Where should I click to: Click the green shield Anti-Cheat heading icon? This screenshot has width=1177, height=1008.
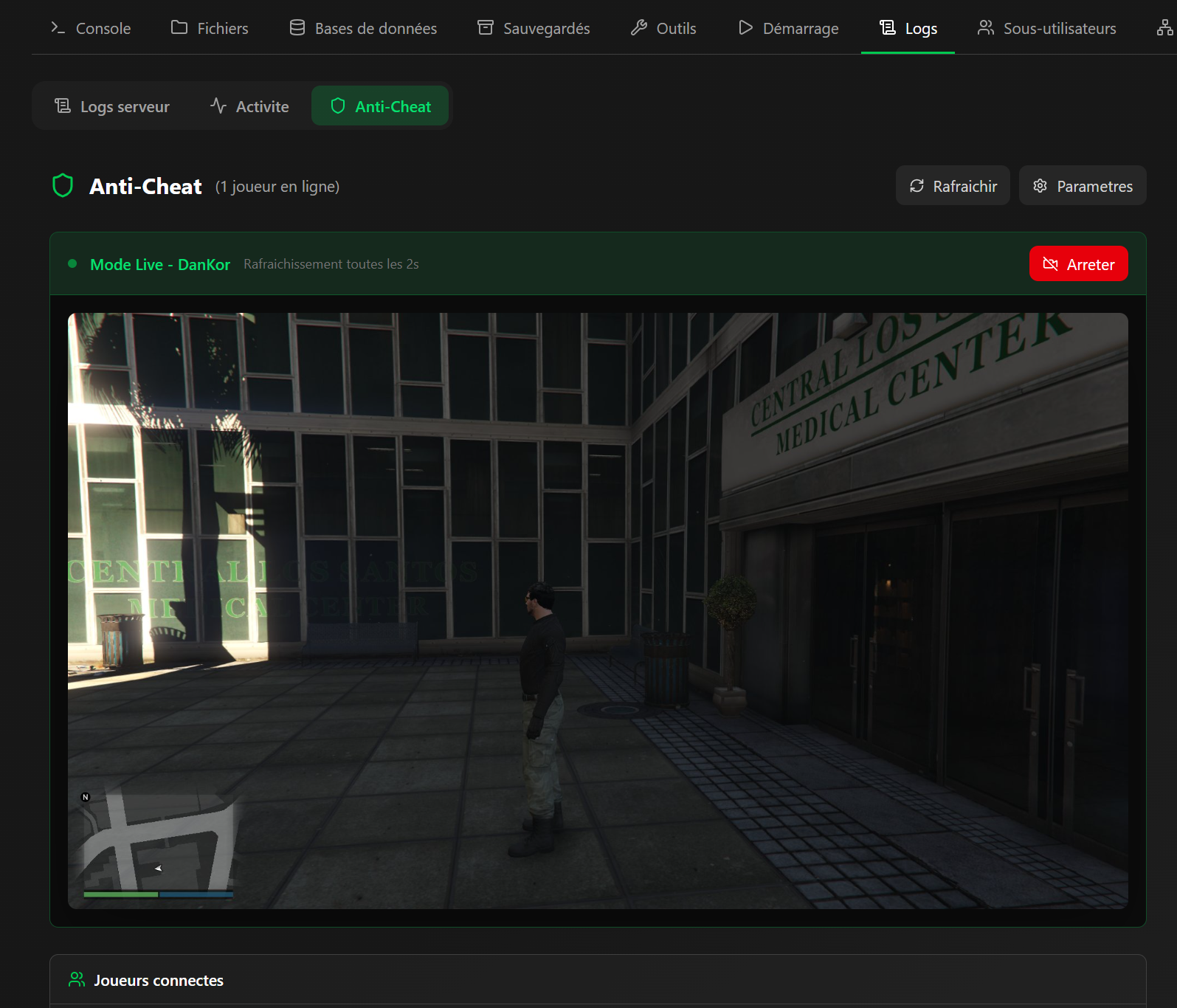63,185
